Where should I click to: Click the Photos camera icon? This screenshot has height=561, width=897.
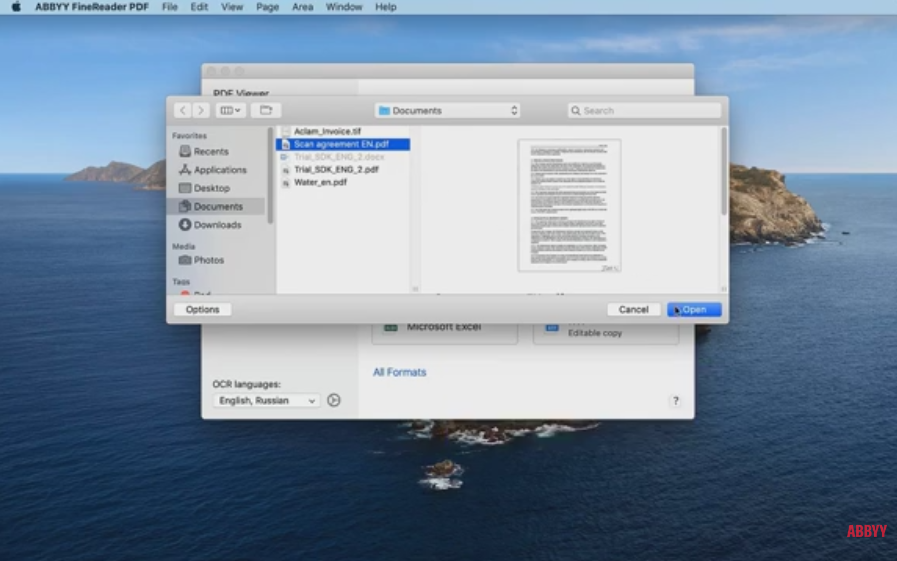click(185, 260)
